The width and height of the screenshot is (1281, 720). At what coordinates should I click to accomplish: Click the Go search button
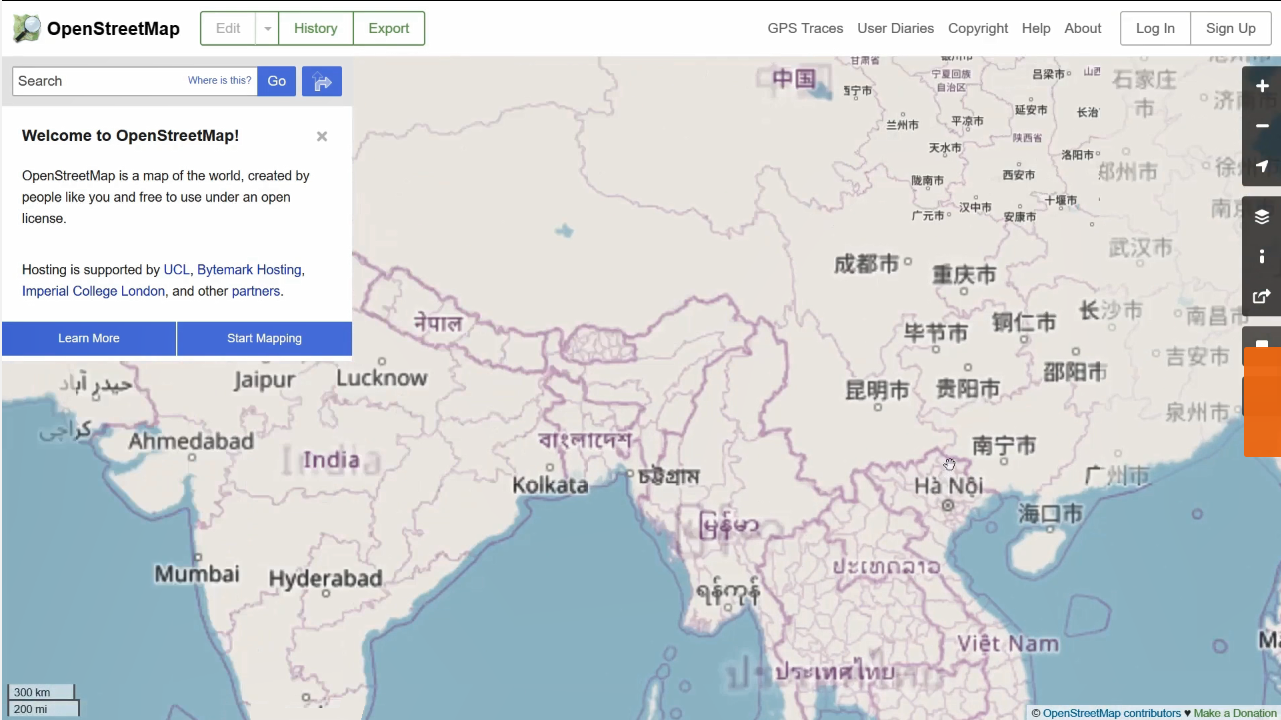277,81
